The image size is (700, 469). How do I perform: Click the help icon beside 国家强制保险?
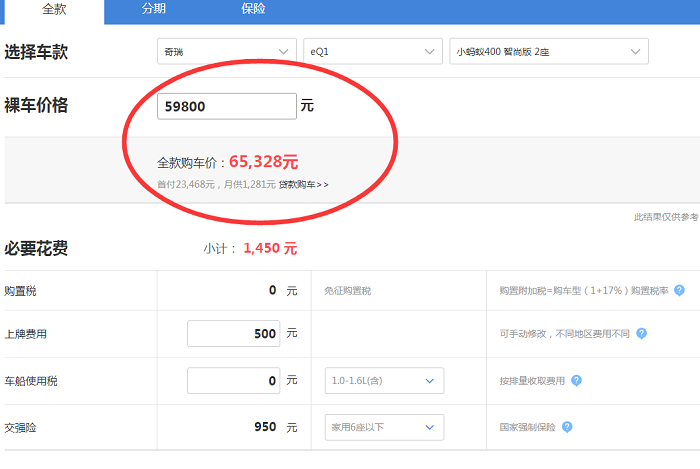point(567,427)
